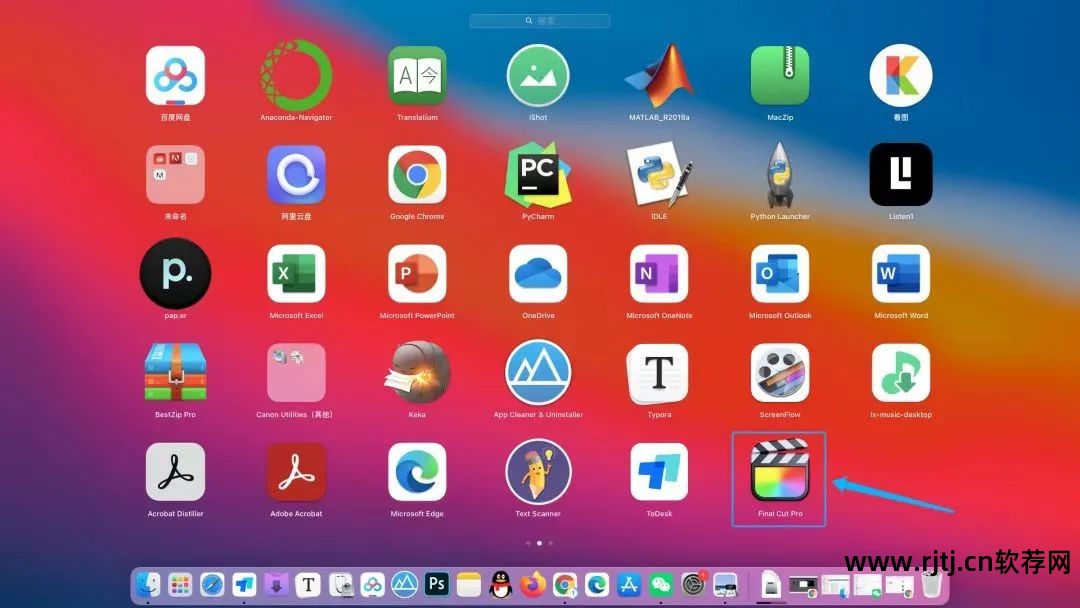Open the Trash in the Dock

click(931, 585)
